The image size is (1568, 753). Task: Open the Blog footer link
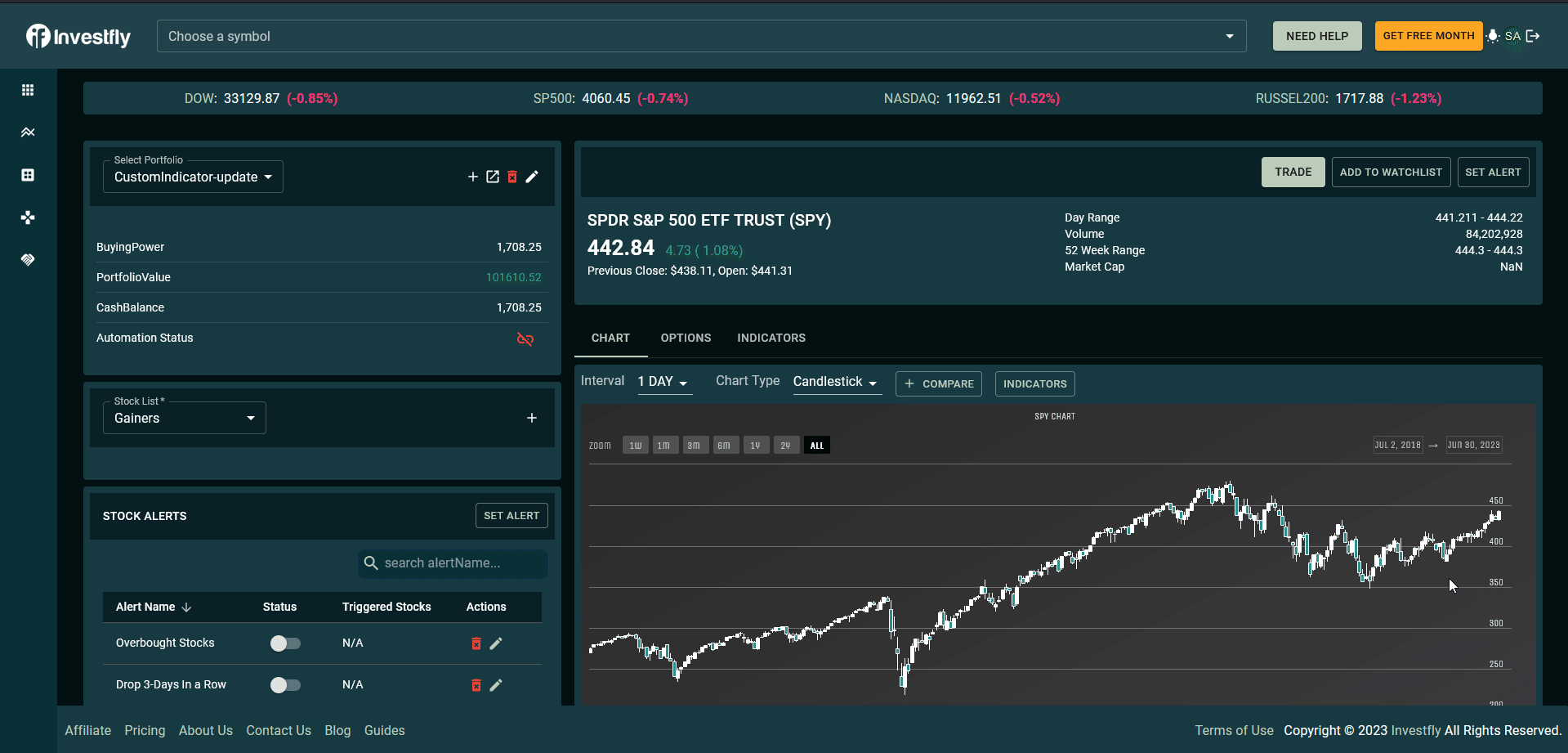(x=337, y=730)
